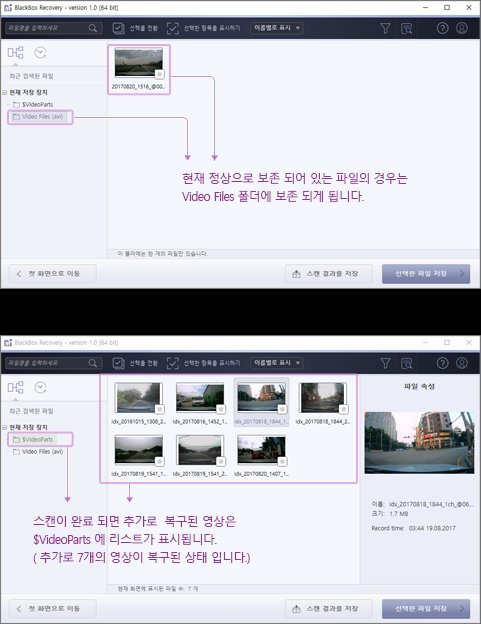Select the idx_20170819_1541_2 video thumbnail

click(200, 450)
